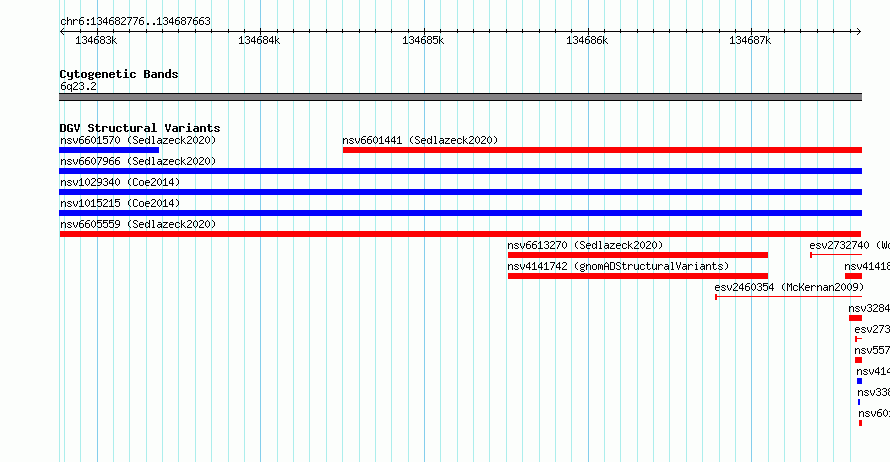
Task: Select the thin red esv2732740 variant line
Action: pos(836,255)
